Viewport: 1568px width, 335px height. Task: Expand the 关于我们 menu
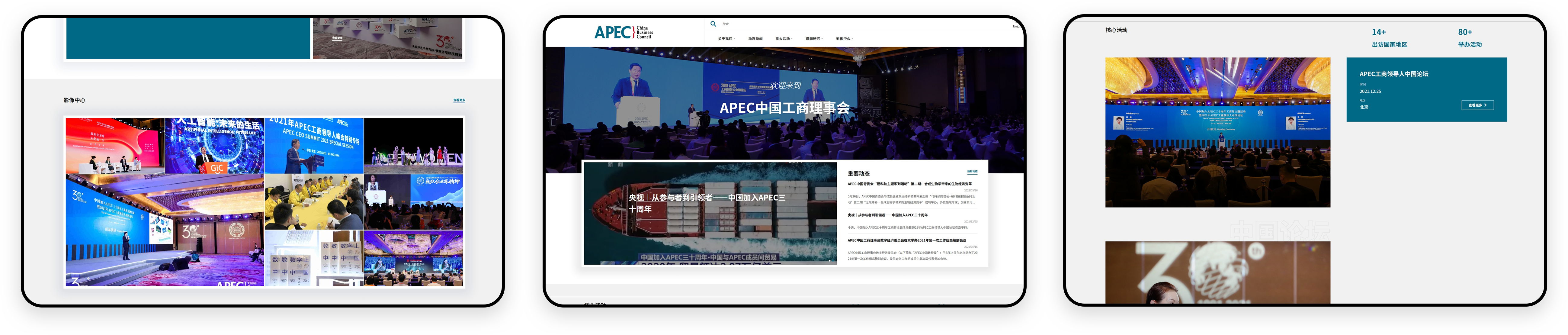tap(726, 39)
